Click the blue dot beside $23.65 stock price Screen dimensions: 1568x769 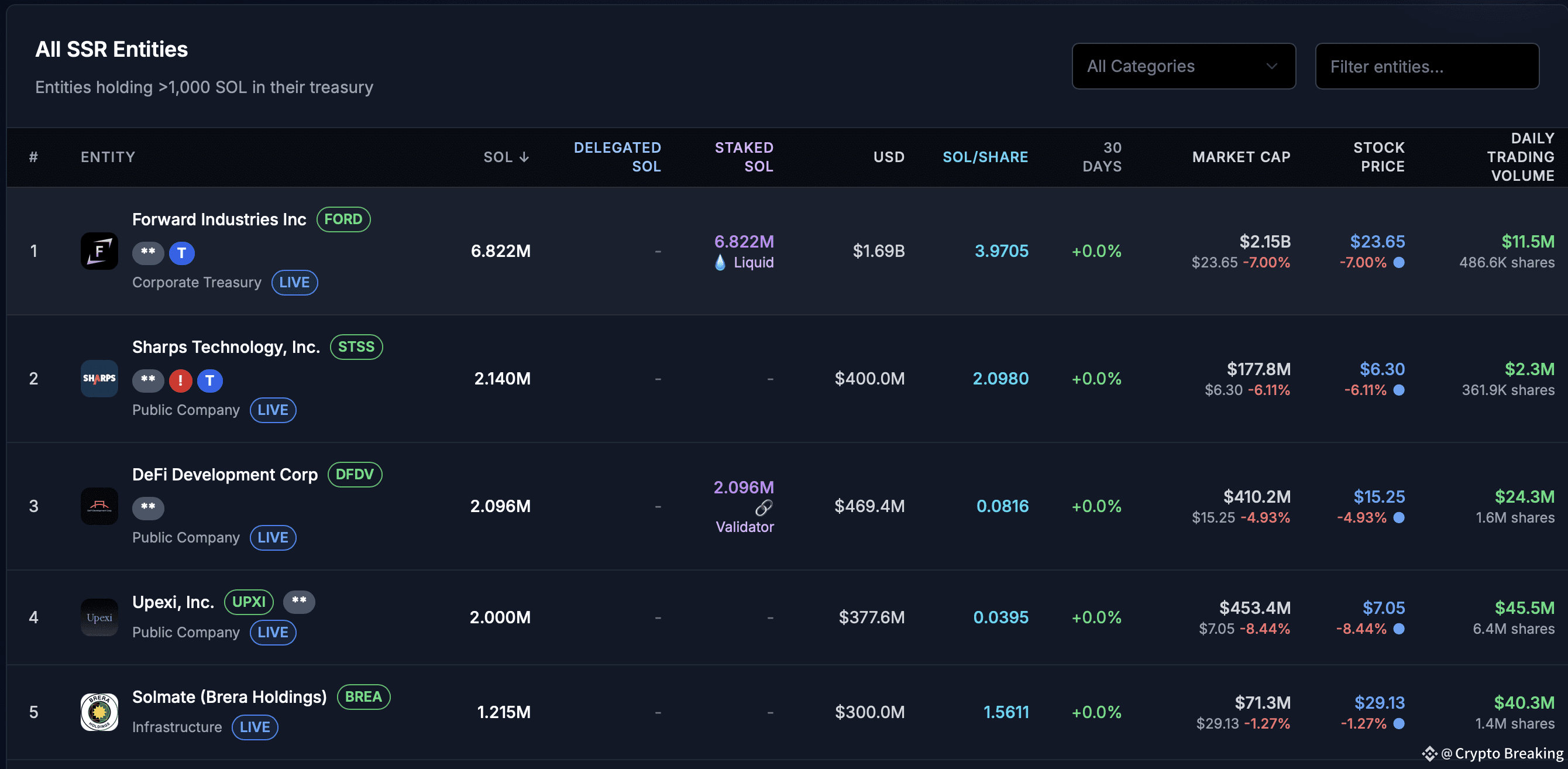1399,262
